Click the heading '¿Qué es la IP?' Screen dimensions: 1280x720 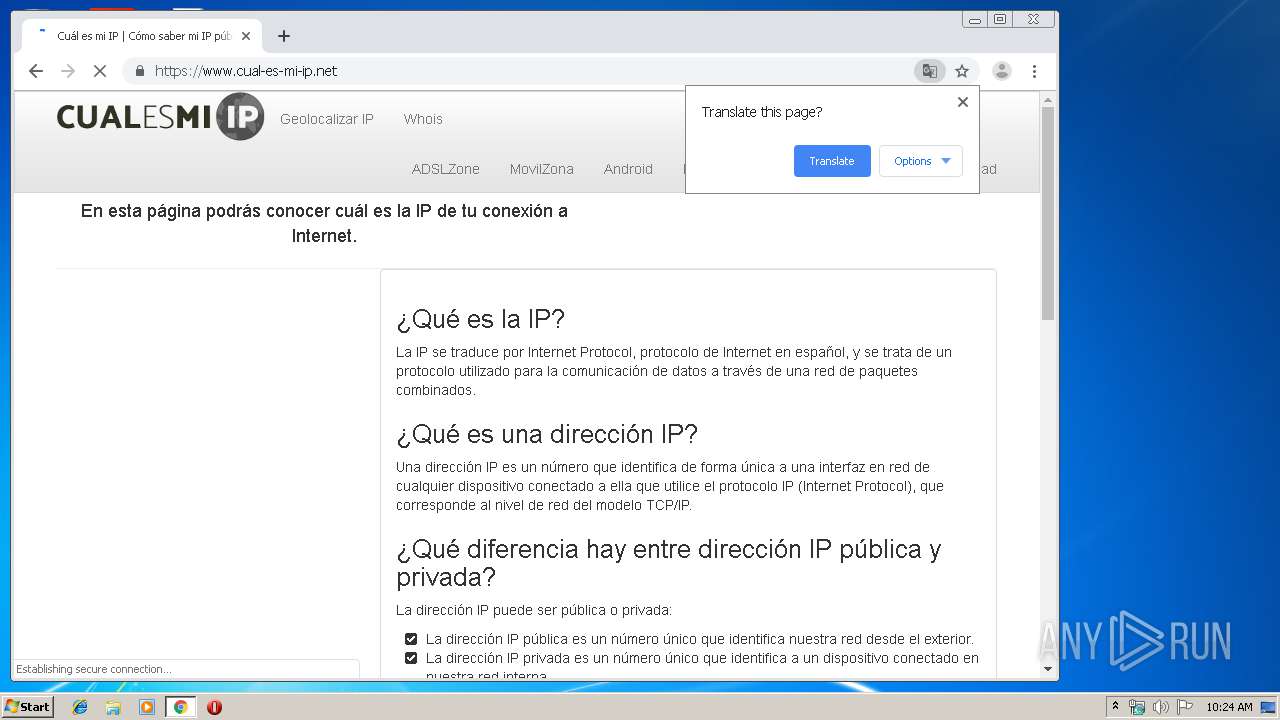[x=481, y=319]
